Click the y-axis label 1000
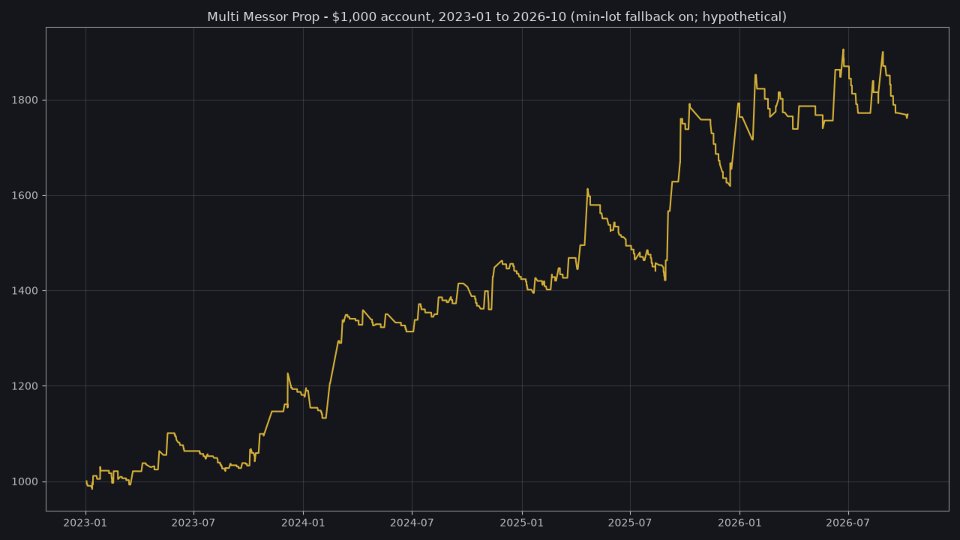 pyautogui.click(x=24, y=482)
